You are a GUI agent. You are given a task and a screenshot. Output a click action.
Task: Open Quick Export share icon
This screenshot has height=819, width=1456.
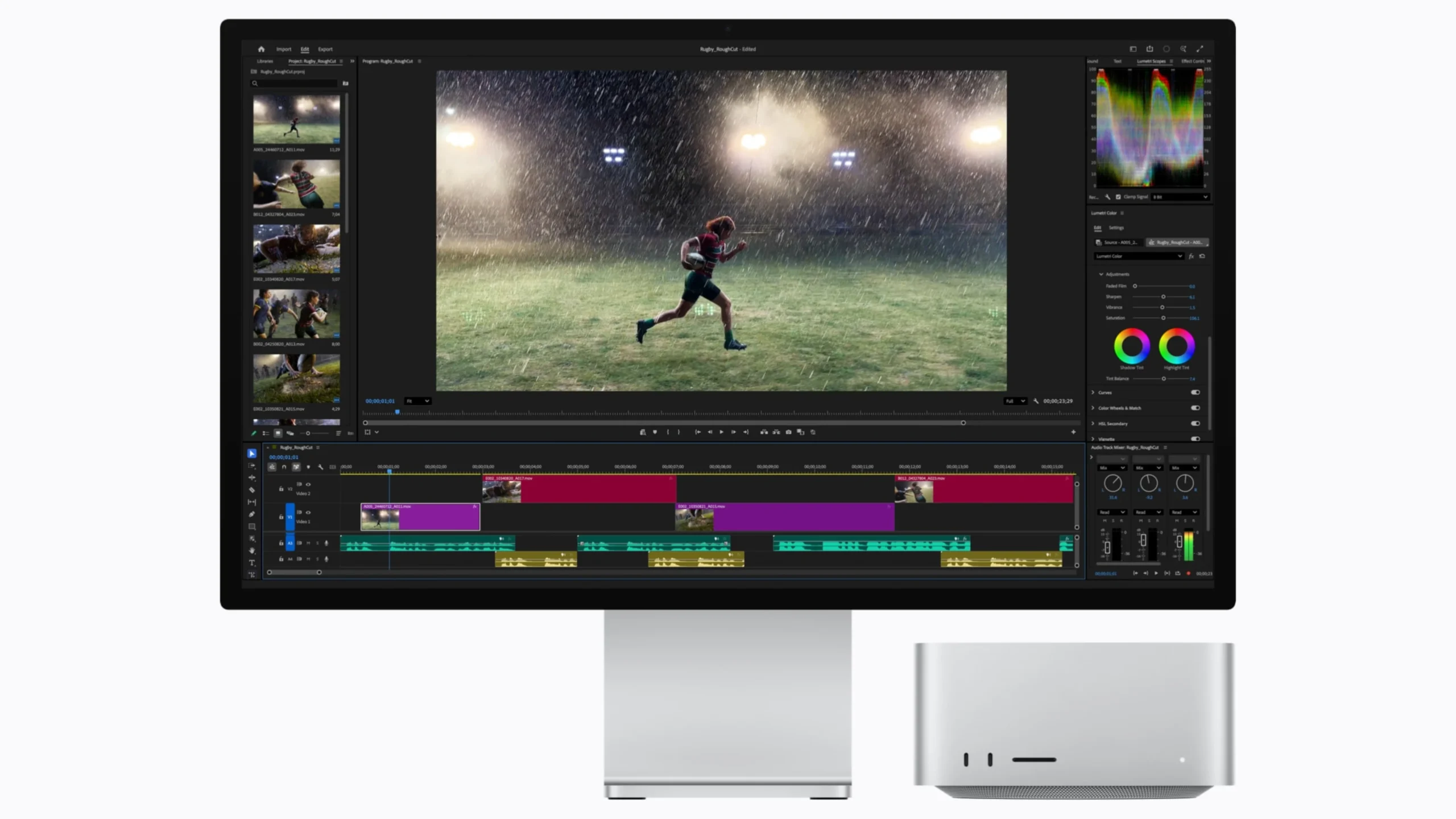click(x=1149, y=49)
